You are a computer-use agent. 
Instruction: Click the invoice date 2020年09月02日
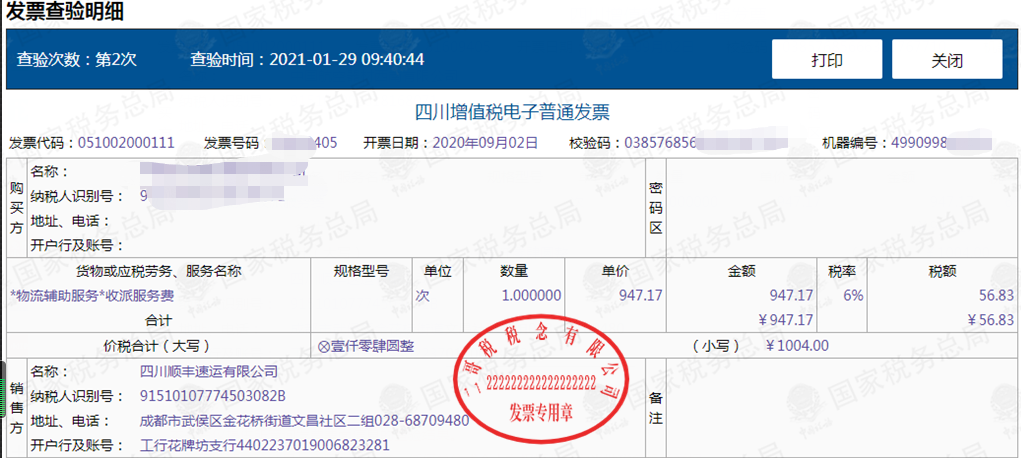pos(486,143)
